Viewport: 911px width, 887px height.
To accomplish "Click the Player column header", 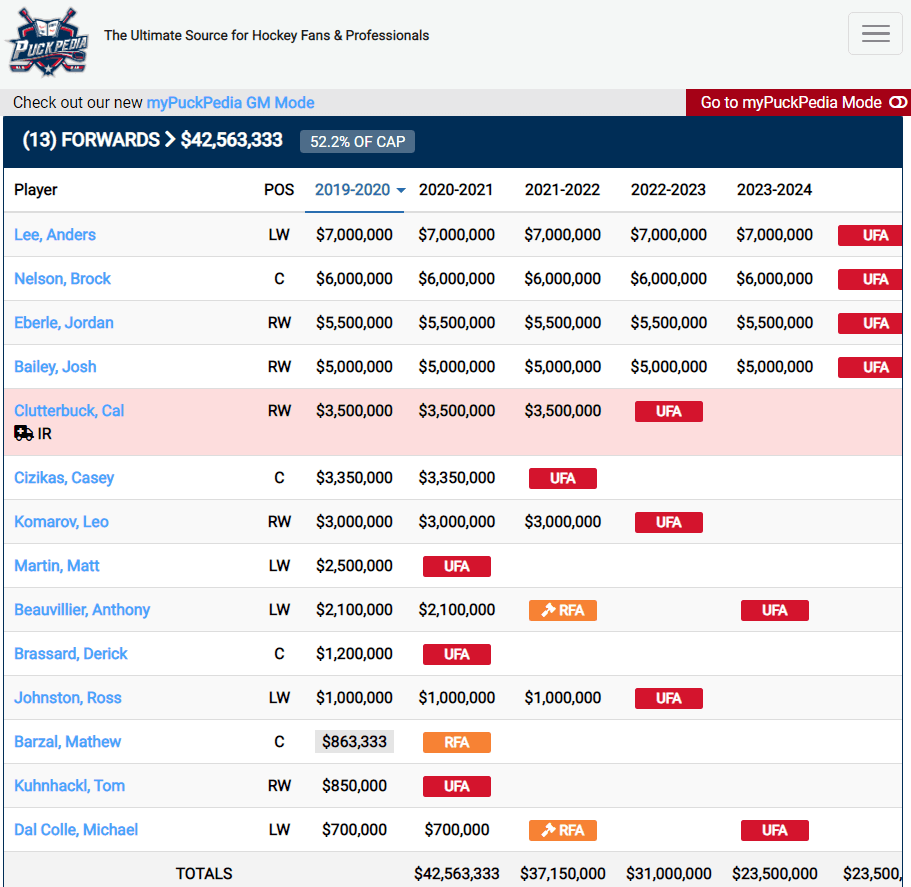I will tap(36, 190).
